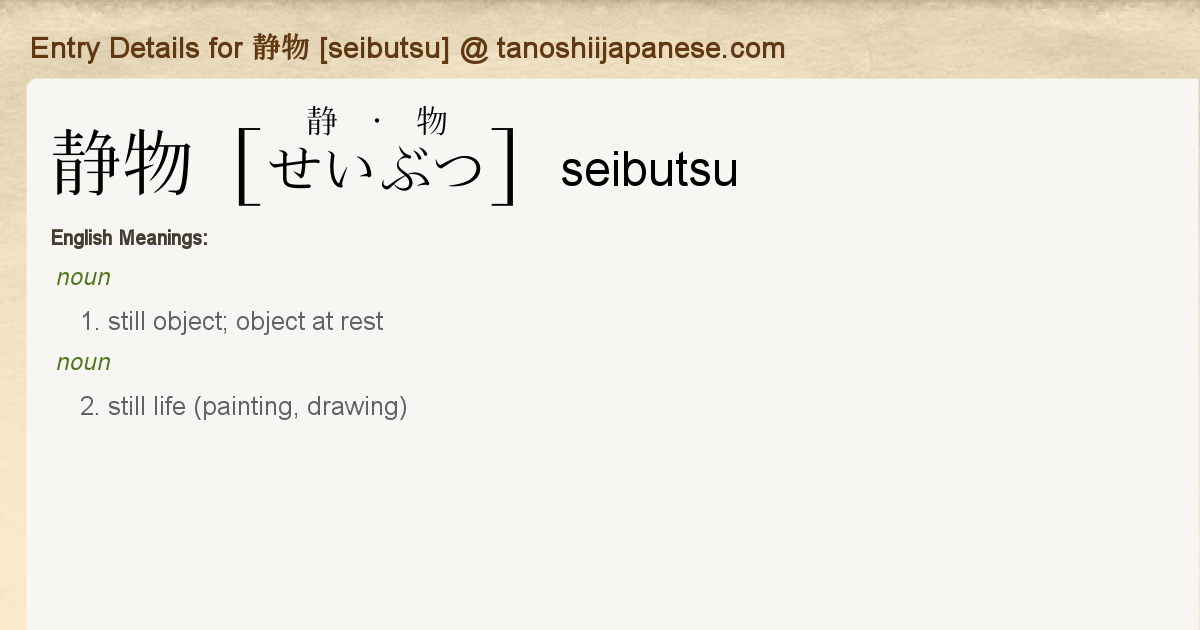This screenshot has width=1200, height=630.
Task: Click the romaji reading seibutsu
Action: coord(649,170)
